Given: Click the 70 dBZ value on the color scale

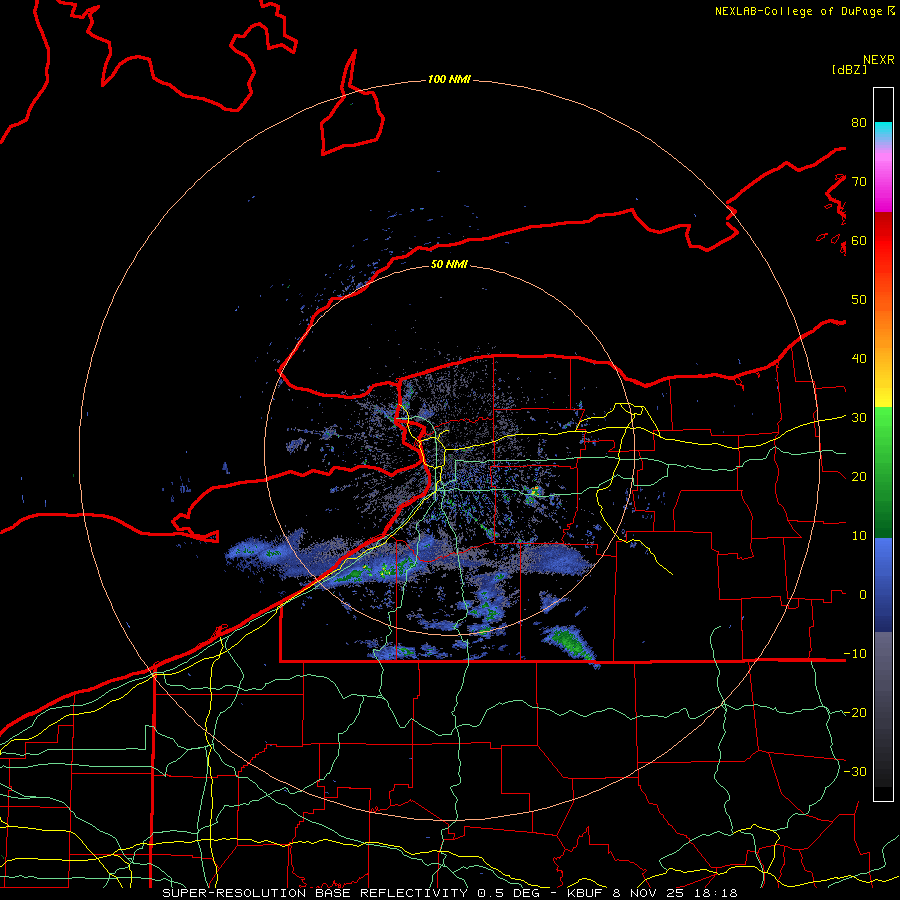Looking at the screenshot, I should [859, 181].
